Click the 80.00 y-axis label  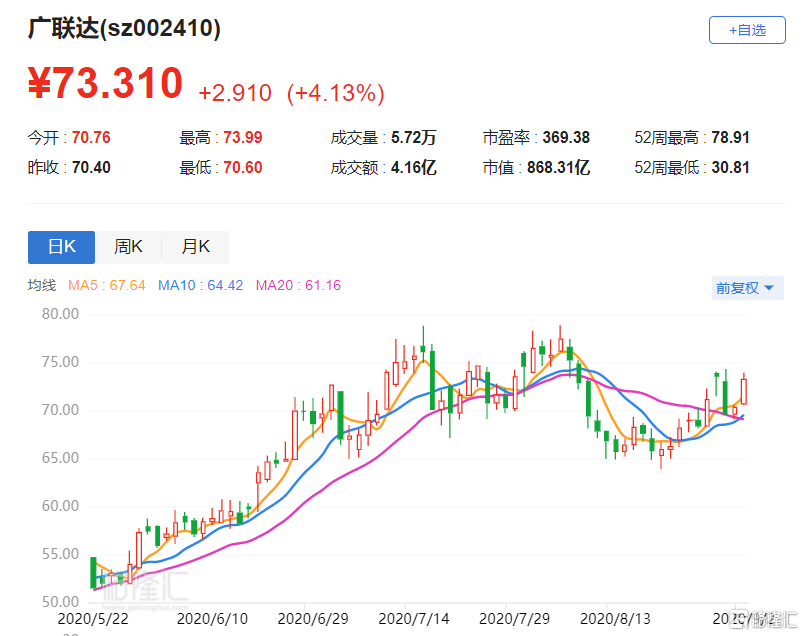(61, 314)
